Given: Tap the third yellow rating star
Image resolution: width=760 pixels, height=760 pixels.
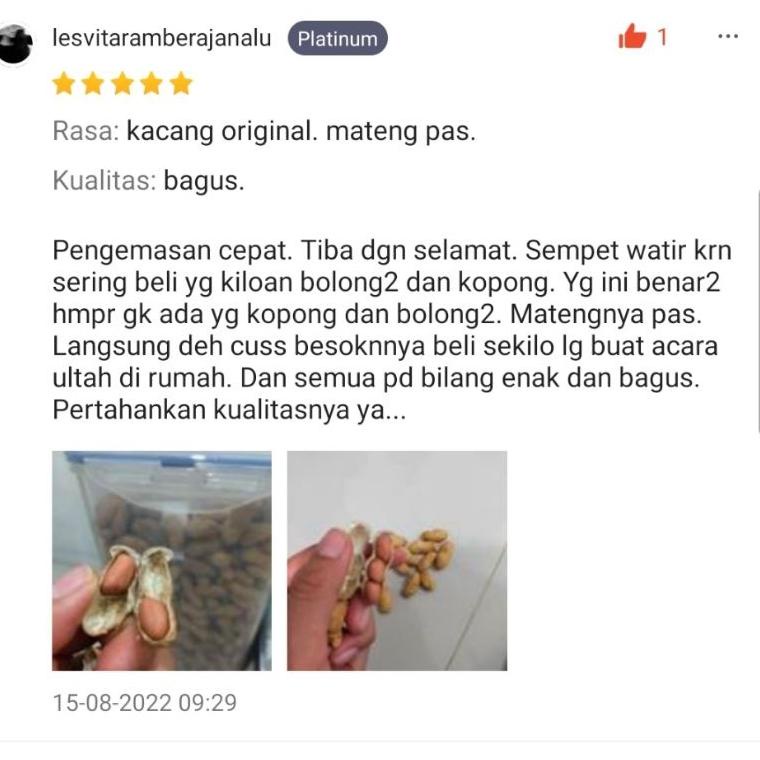Looking at the screenshot, I should pyautogui.click(x=122, y=83).
